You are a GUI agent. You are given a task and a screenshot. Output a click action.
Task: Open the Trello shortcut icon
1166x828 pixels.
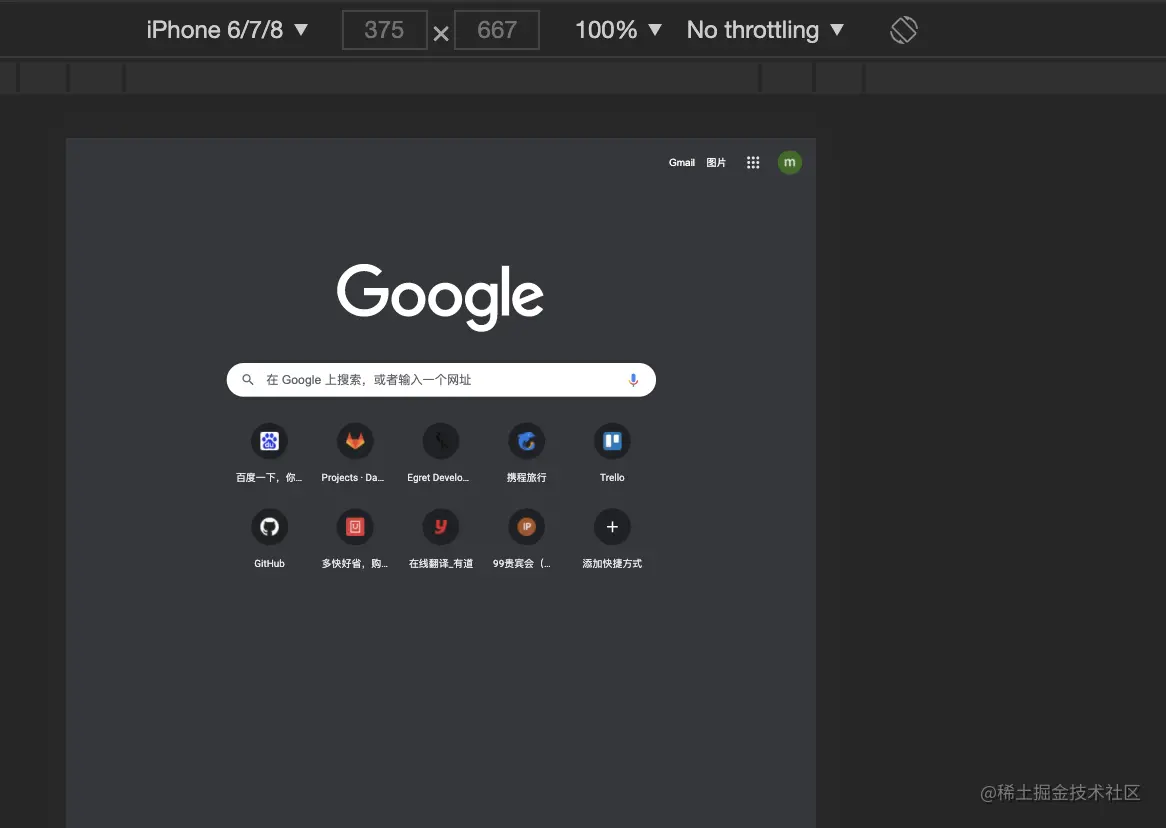[x=612, y=441]
